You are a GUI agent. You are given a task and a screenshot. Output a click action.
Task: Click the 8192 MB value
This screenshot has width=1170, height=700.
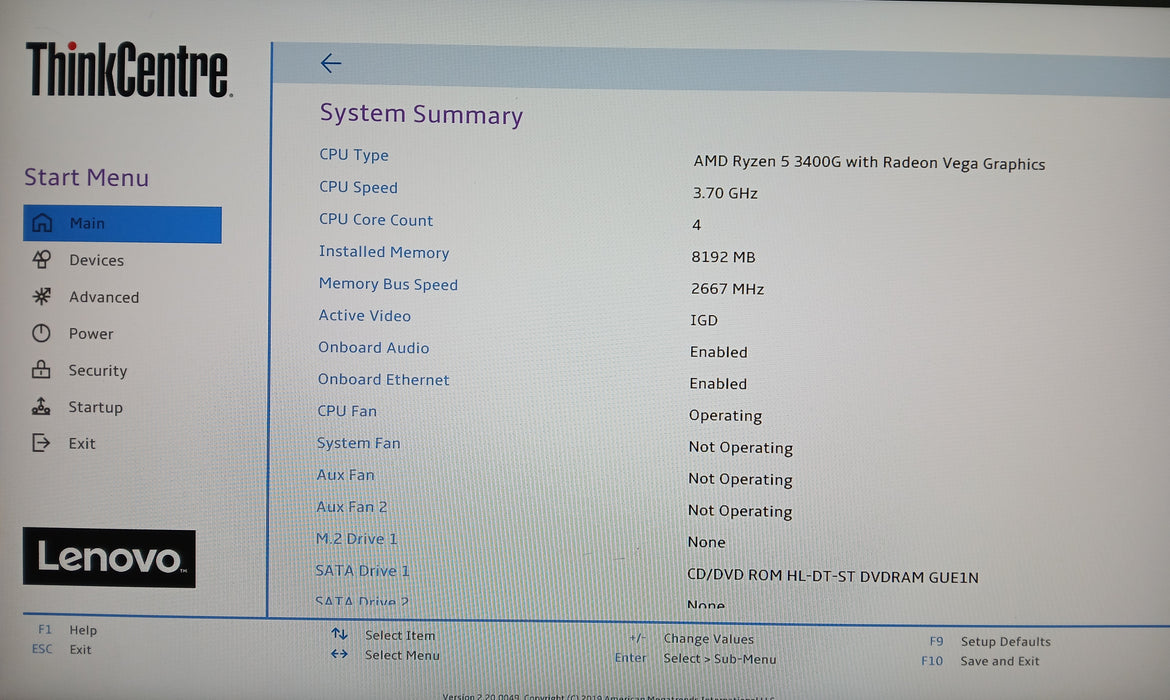coord(723,257)
